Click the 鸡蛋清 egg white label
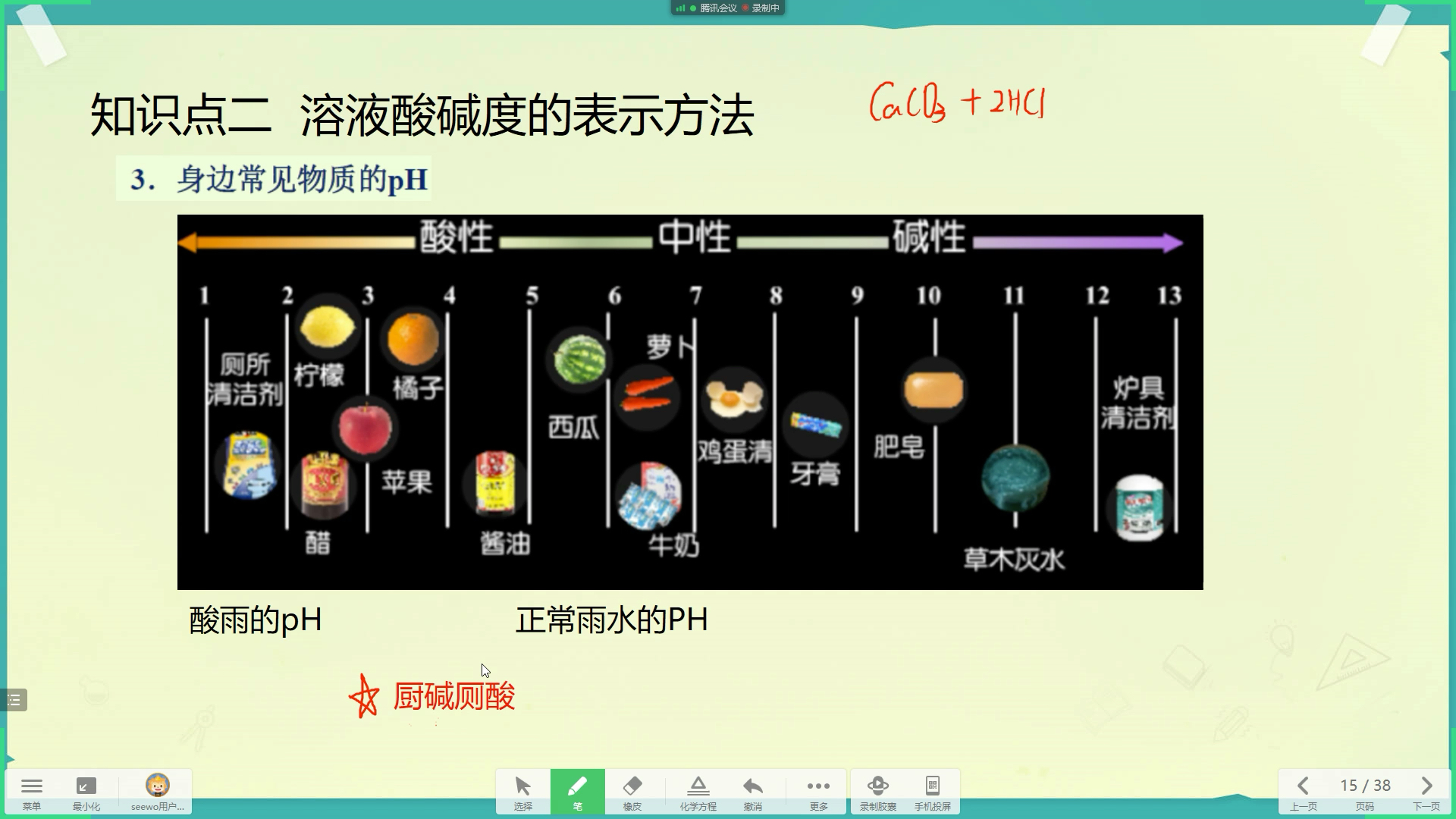Viewport: 1456px width, 819px height. [x=735, y=452]
